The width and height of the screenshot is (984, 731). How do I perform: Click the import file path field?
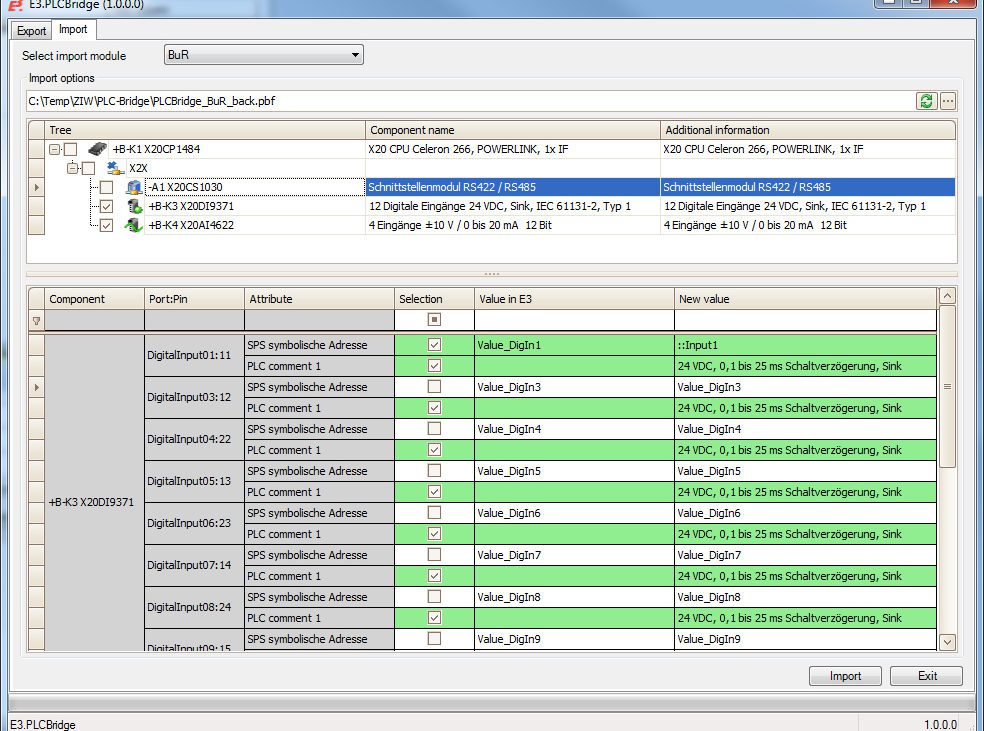(470, 101)
